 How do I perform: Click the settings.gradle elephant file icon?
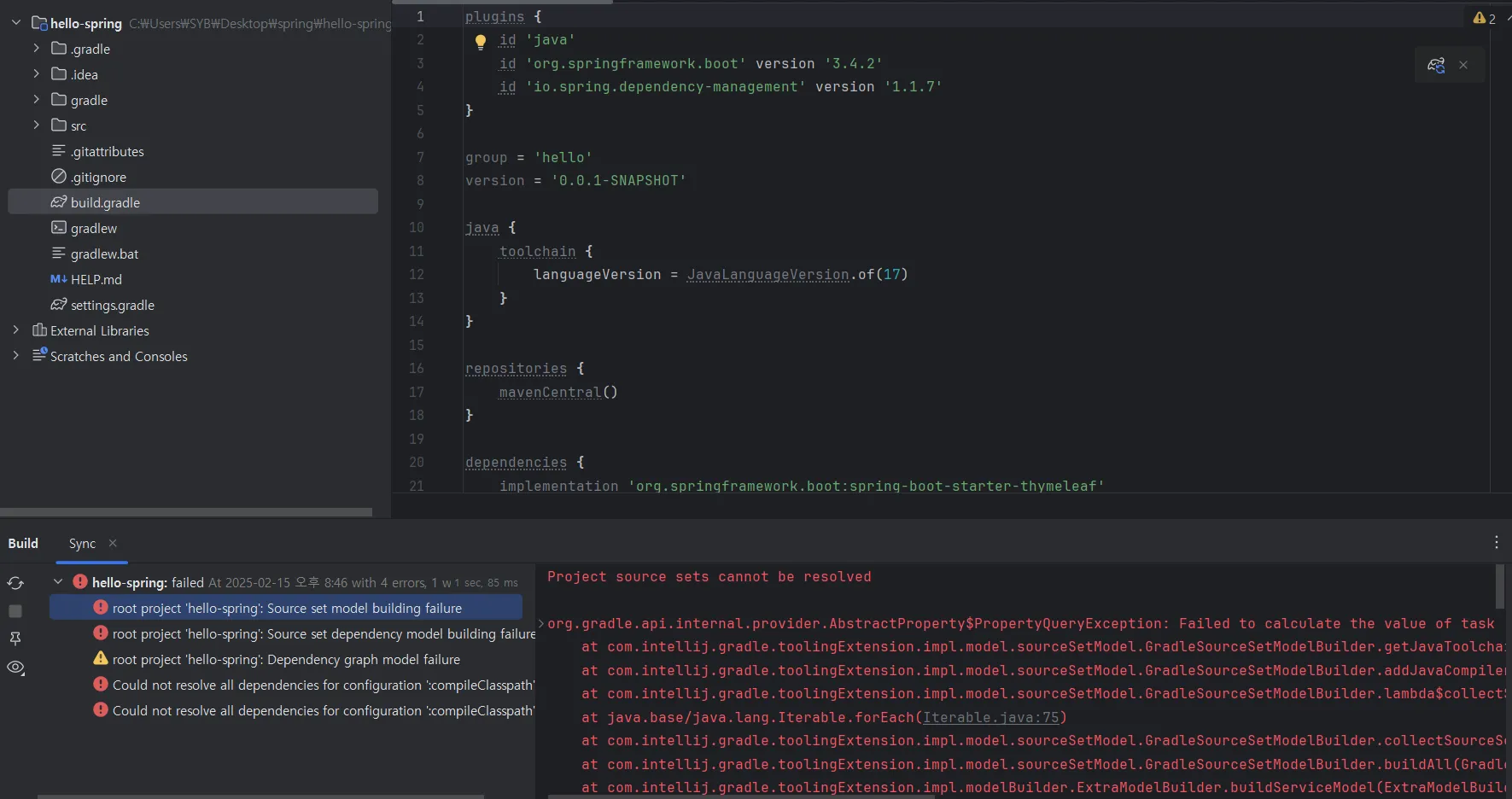coord(58,305)
